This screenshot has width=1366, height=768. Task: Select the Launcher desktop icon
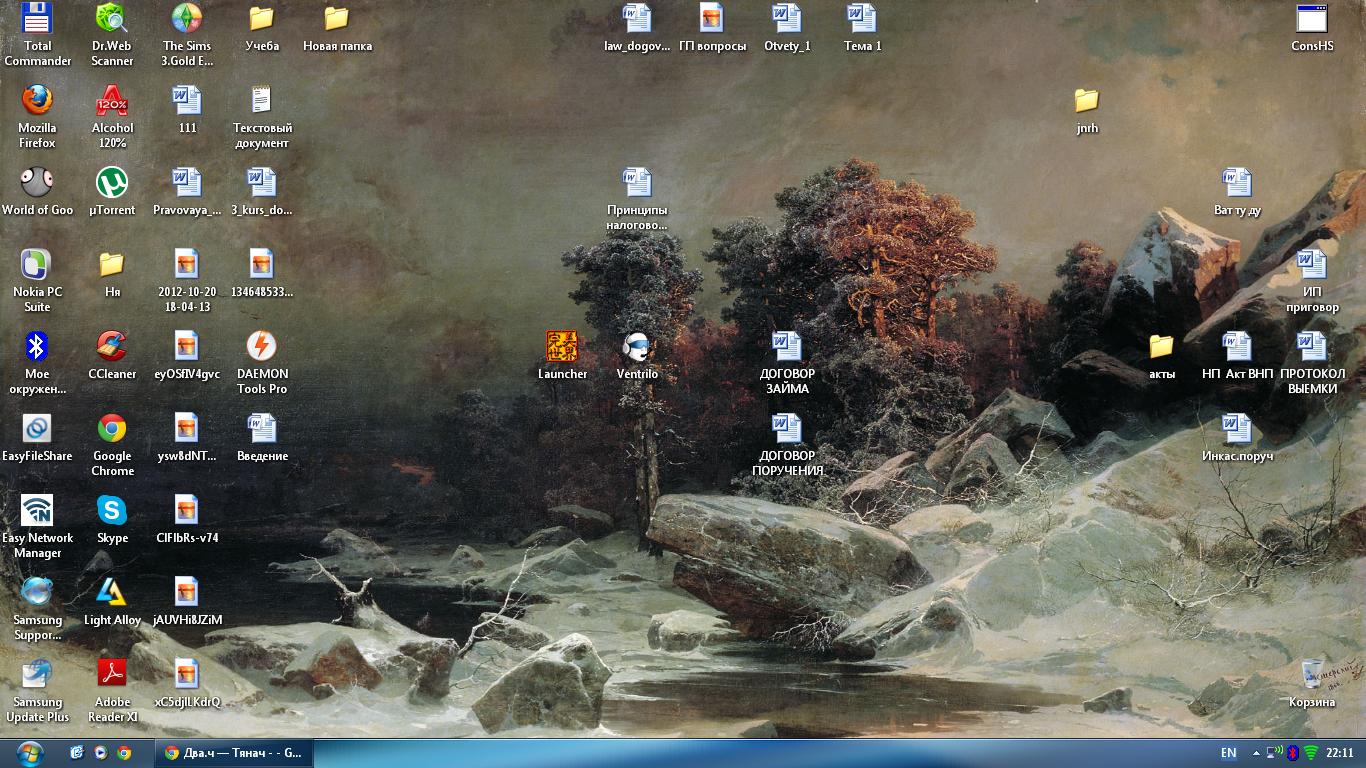[562, 355]
